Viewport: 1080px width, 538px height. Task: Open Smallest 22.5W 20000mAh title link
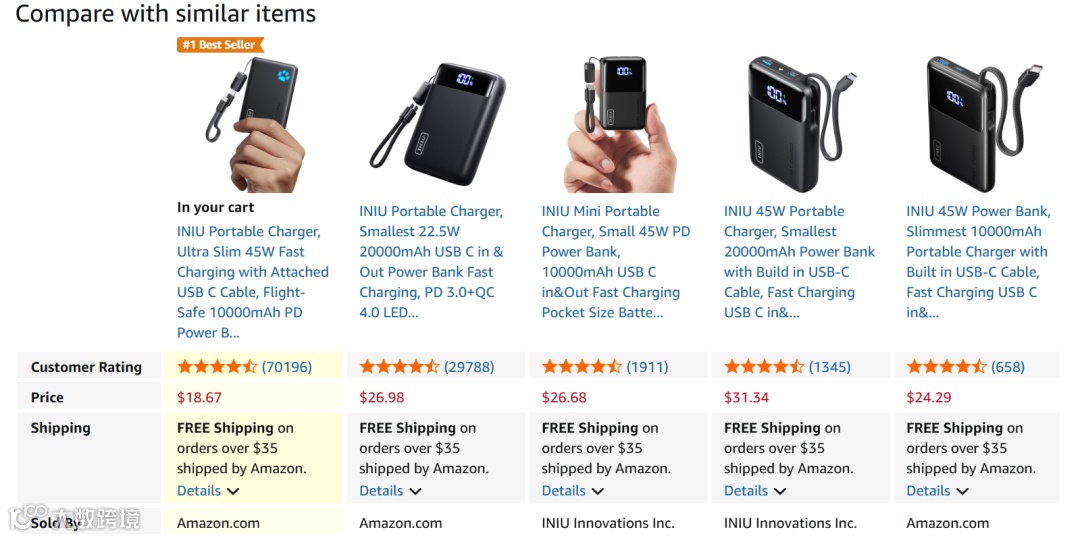point(431,262)
